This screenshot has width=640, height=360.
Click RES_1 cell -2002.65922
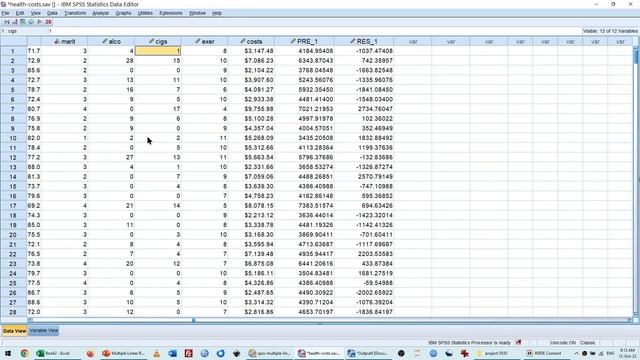tap(364, 293)
